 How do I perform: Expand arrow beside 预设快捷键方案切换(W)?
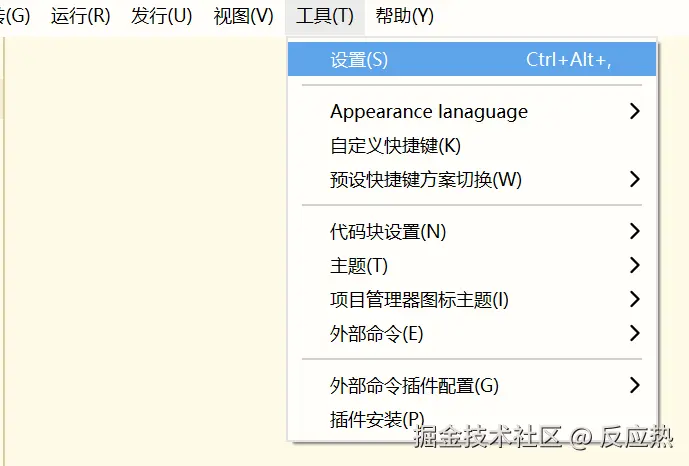(635, 180)
